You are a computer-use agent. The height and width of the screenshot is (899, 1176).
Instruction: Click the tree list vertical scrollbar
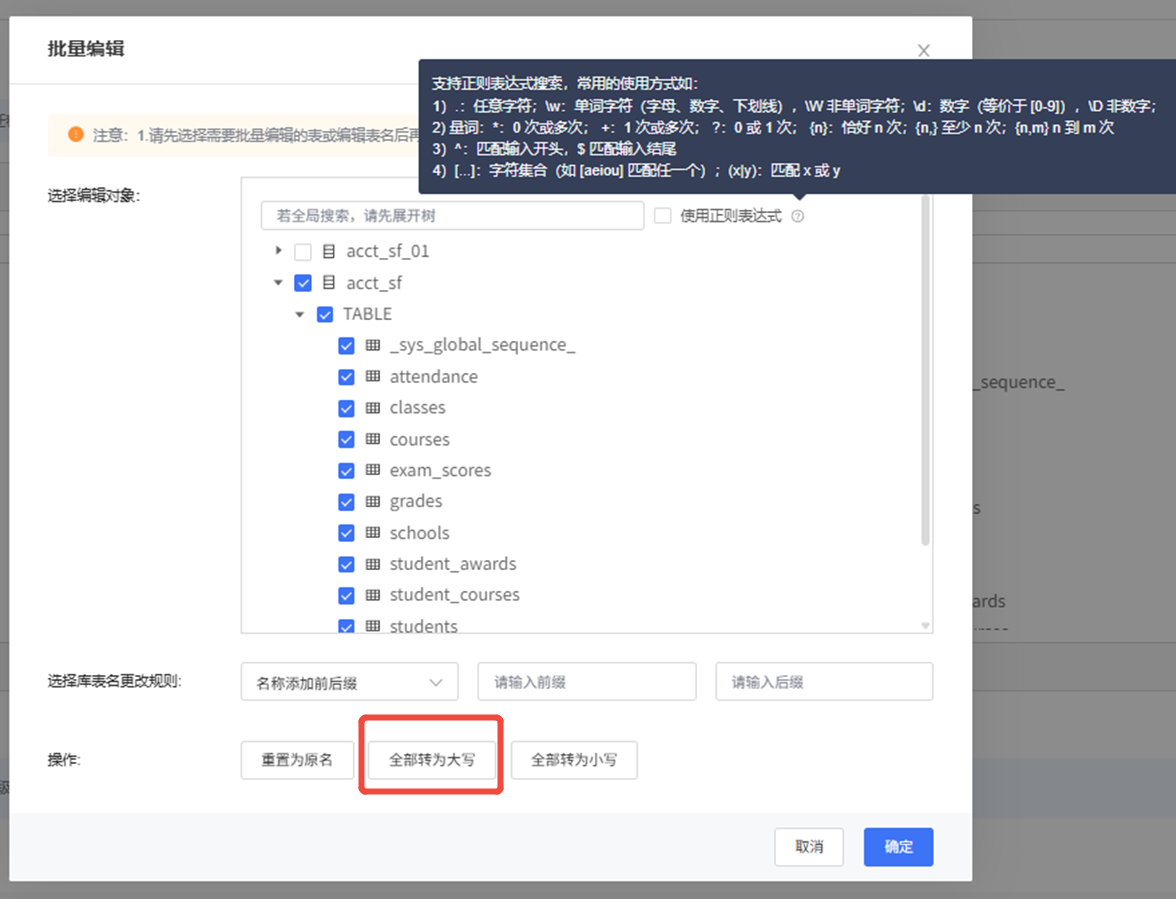[925, 370]
